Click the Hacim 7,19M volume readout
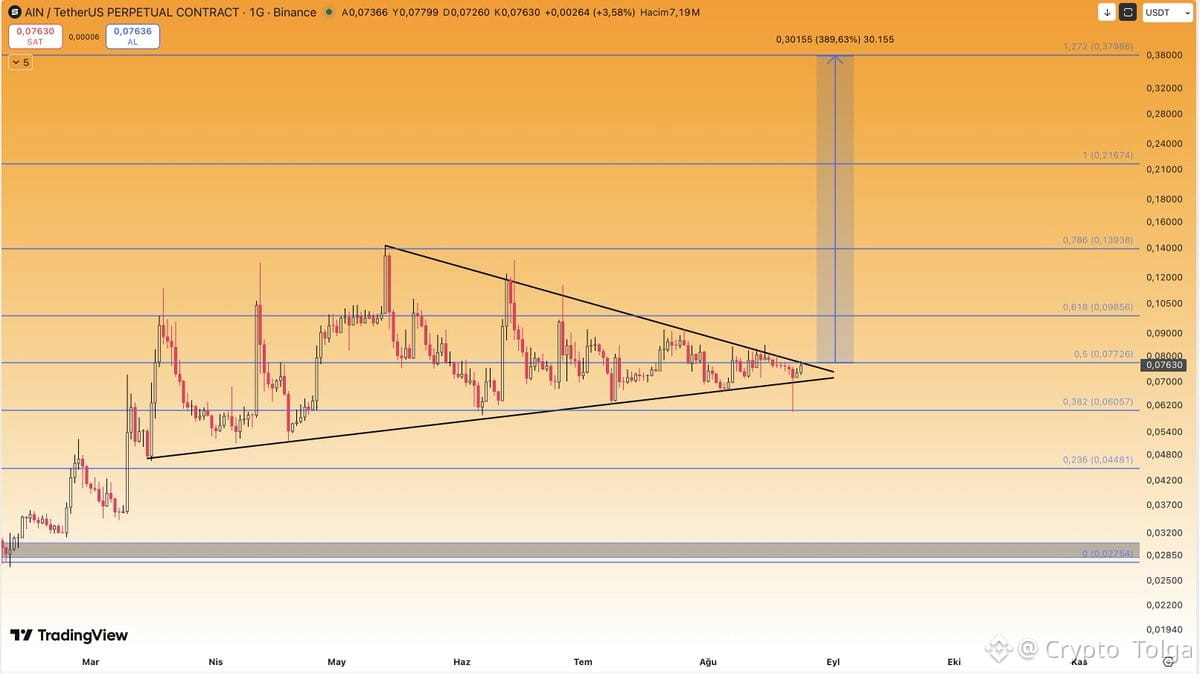This screenshot has width=1200, height=674. pos(670,12)
